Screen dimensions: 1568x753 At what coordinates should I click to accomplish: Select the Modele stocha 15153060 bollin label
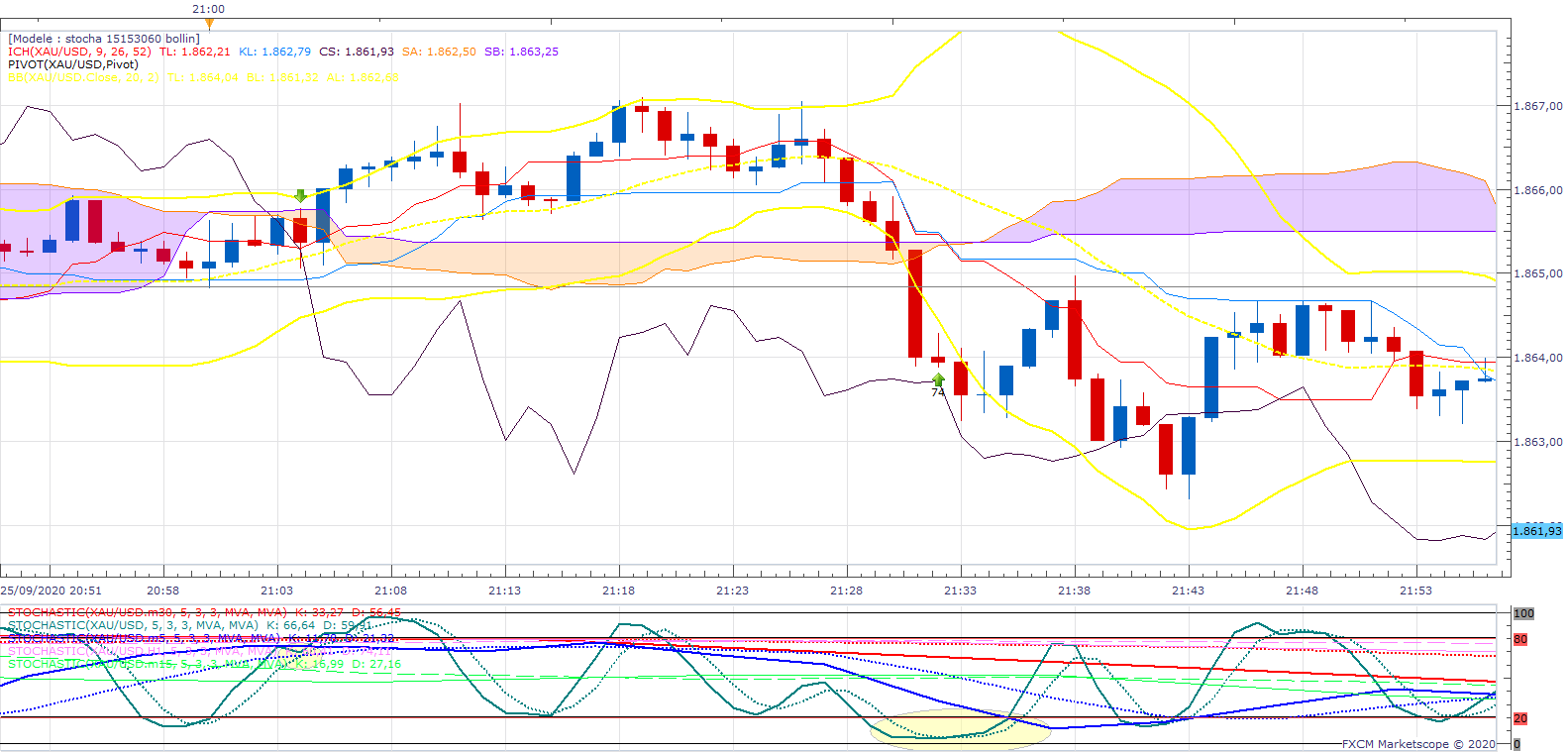(x=104, y=39)
